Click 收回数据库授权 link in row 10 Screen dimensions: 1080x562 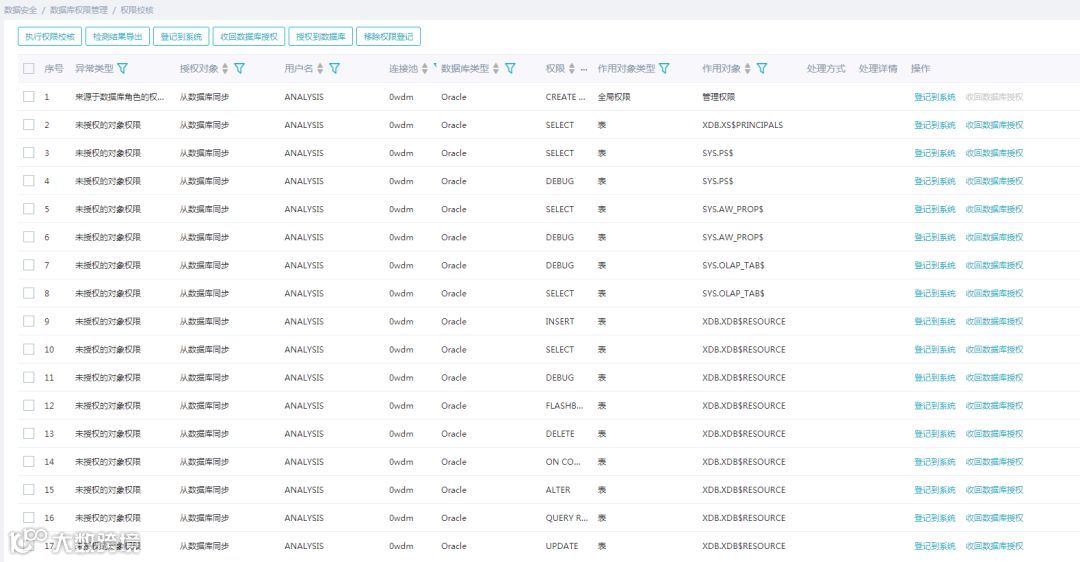pyautogui.click(x=995, y=350)
